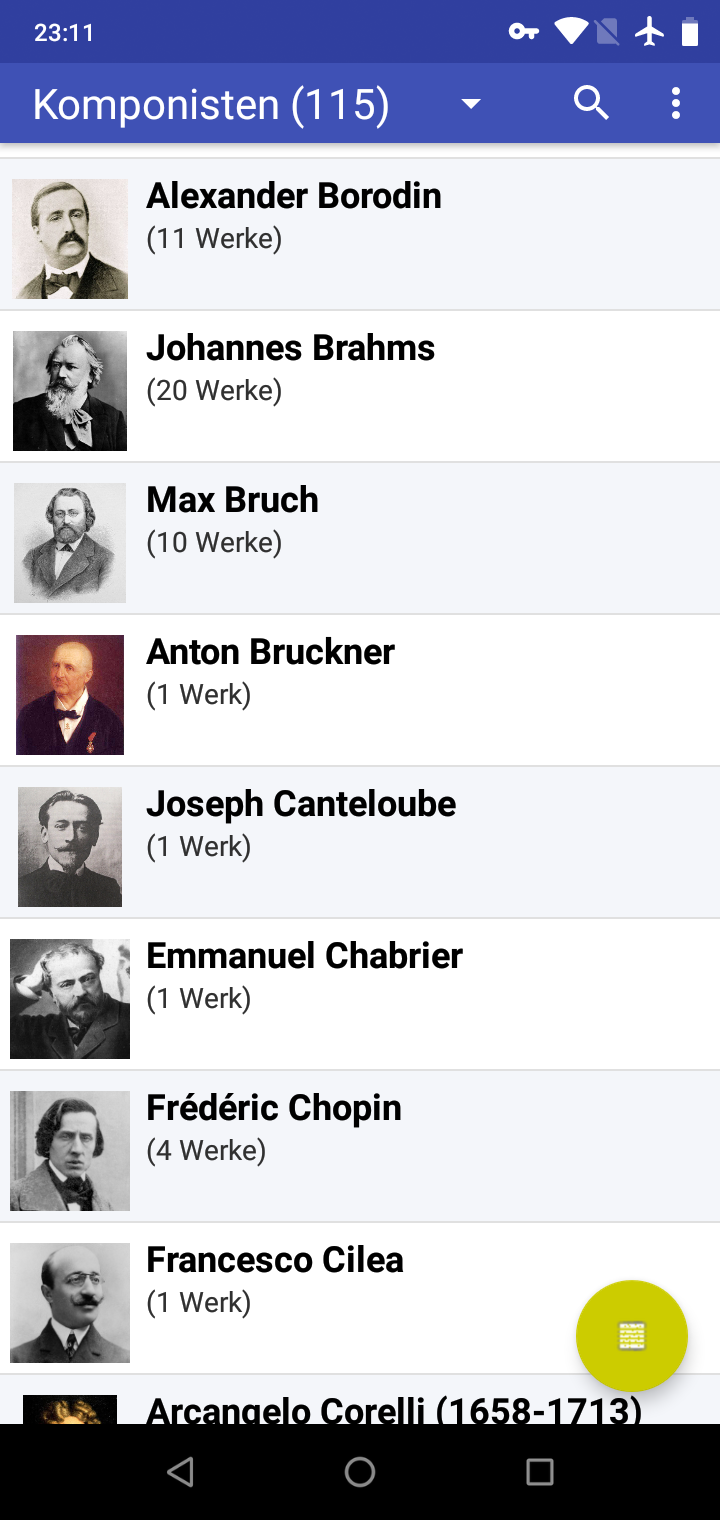Tap the Komponisten (115) title
The height and width of the screenshot is (1520, 720).
(x=211, y=104)
